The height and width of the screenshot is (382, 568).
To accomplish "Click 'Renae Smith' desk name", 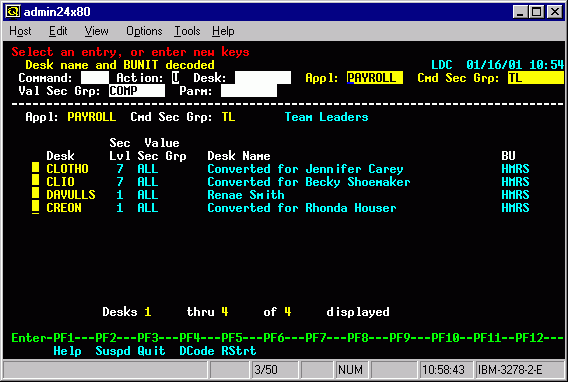I will coord(246,195).
